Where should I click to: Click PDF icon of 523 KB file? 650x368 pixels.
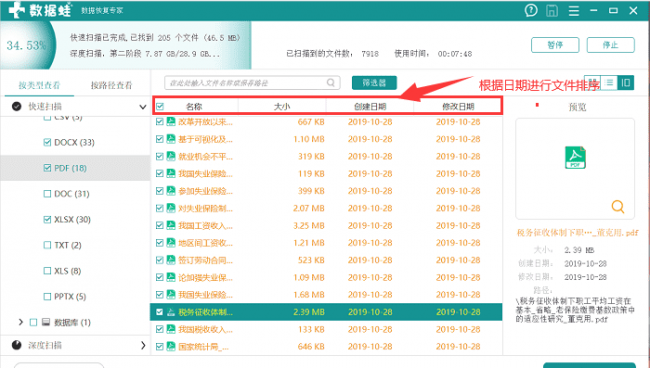point(171,260)
